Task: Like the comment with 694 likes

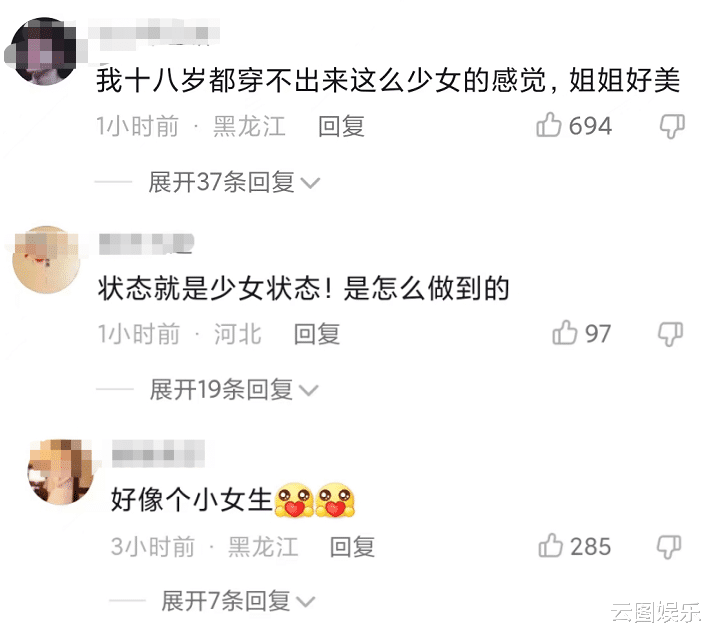Action: point(548,125)
